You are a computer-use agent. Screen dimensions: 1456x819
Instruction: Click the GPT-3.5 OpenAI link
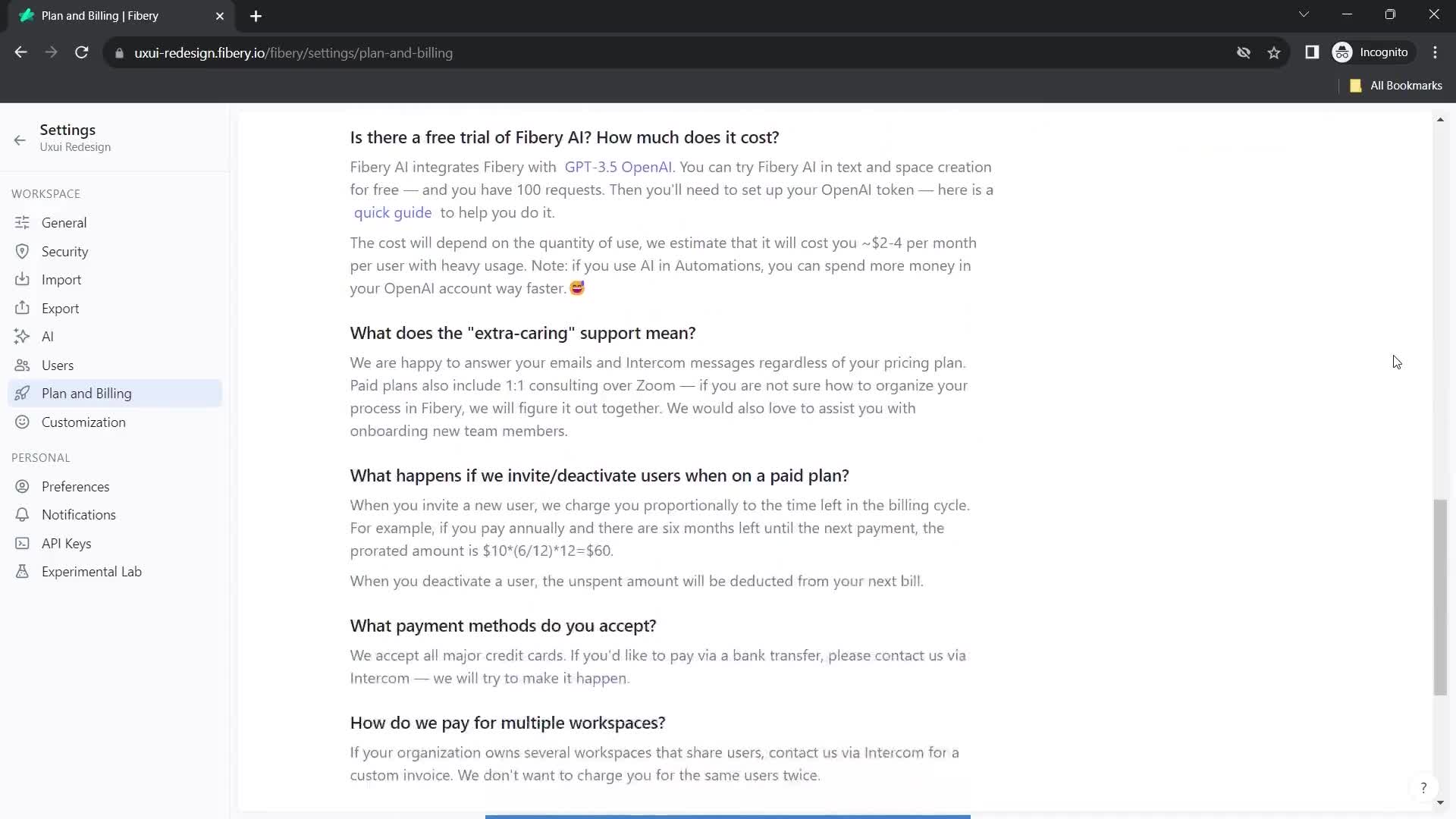[x=617, y=166]
